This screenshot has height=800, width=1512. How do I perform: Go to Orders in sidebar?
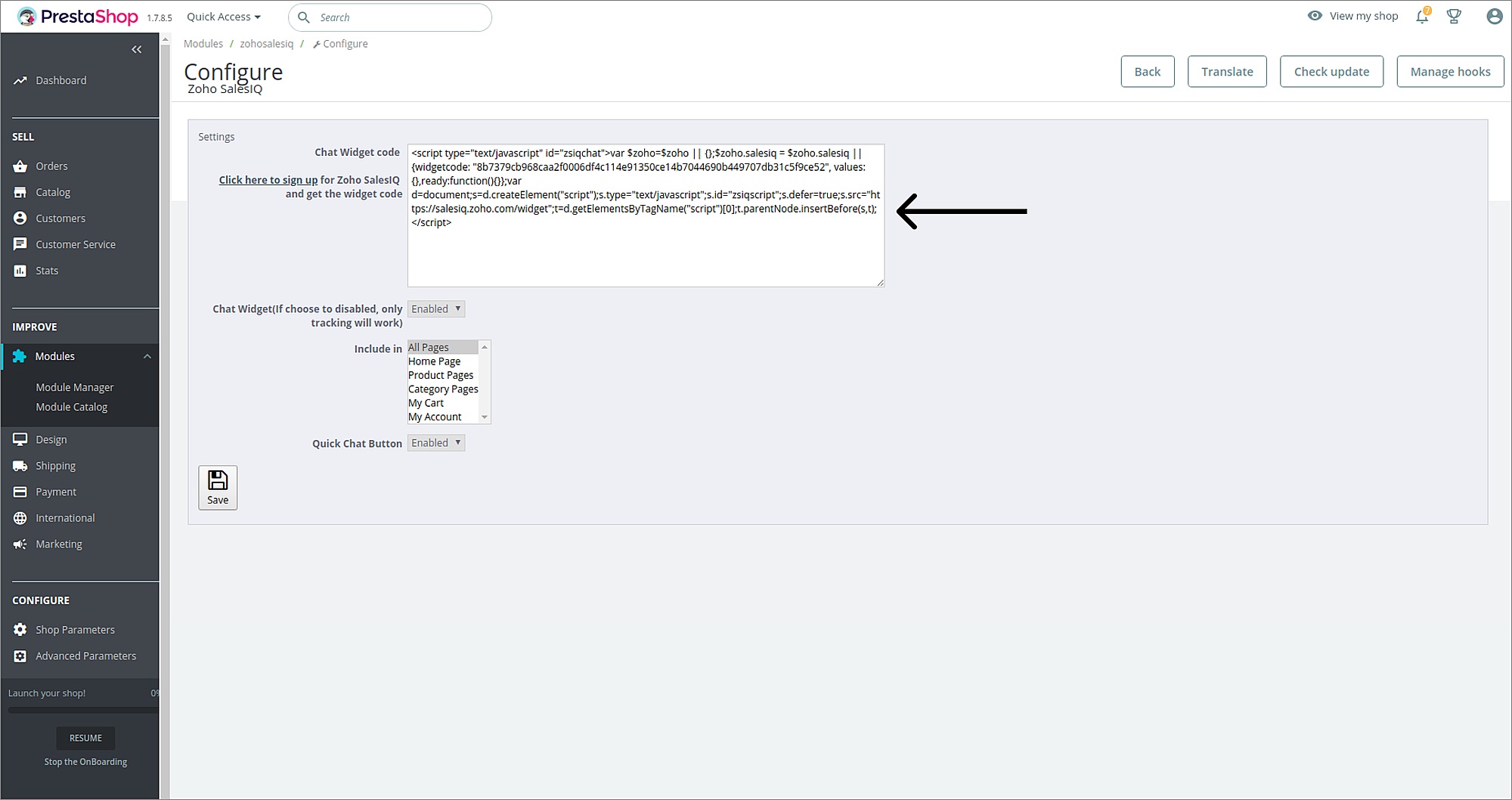point(51,166)
